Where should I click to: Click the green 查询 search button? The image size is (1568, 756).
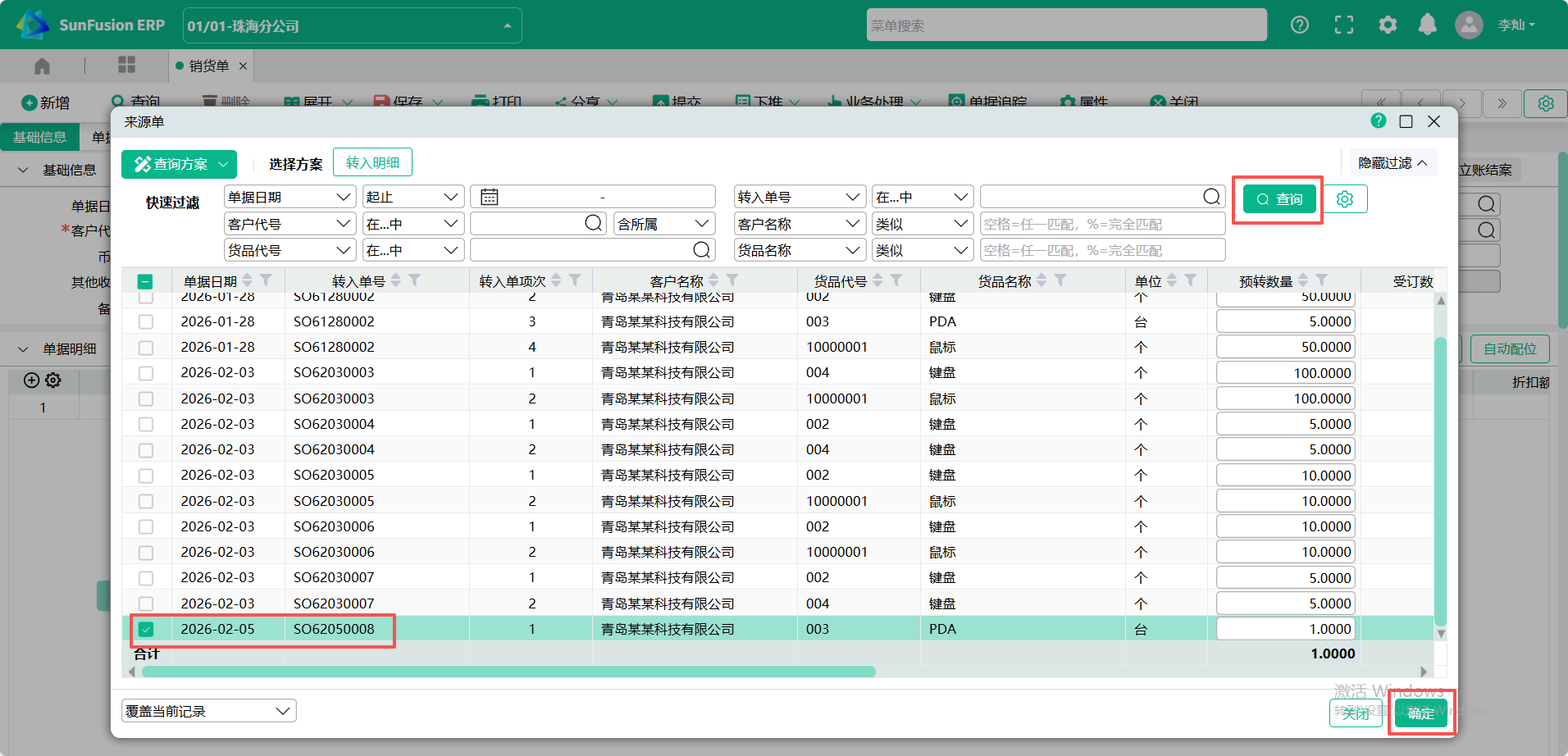point(1279,199)
